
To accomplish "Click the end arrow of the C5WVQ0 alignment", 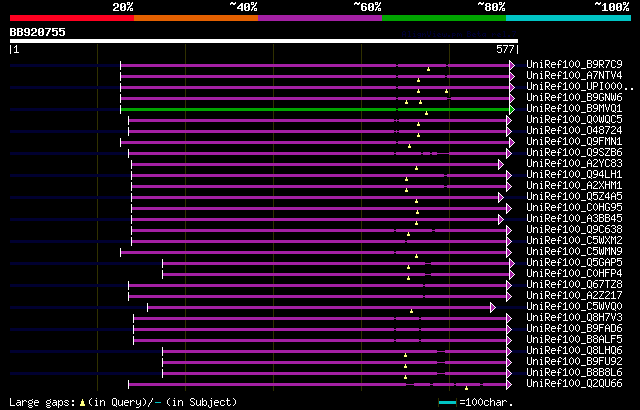I will click(x=493, y=308).
